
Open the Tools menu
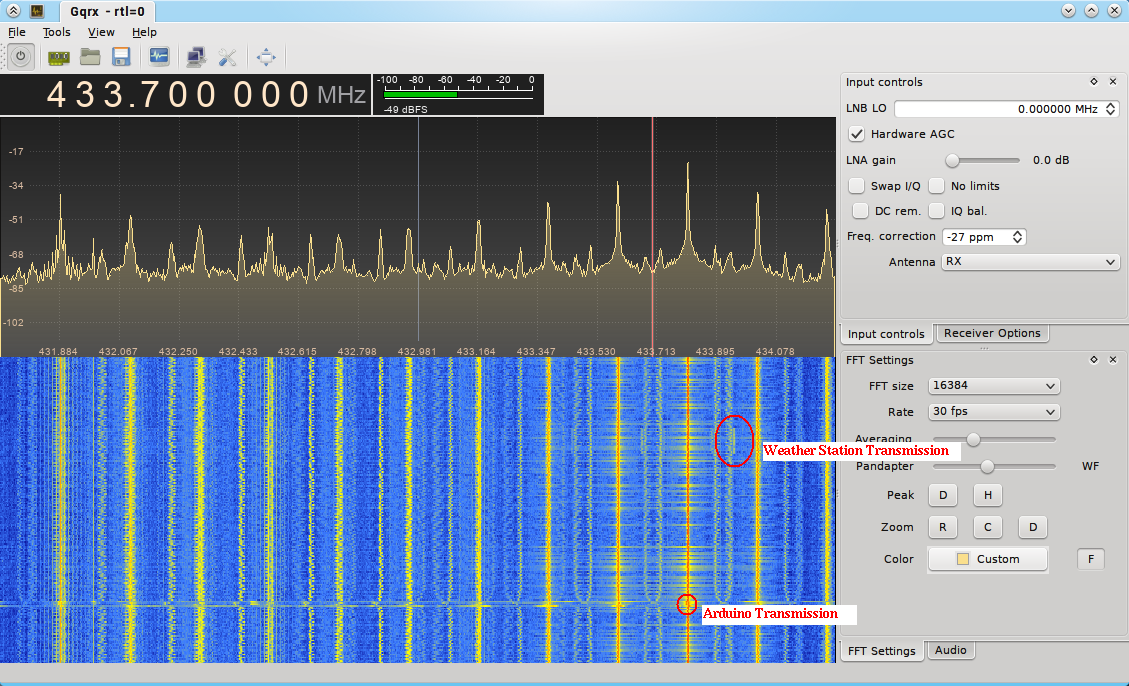(56, 31)
